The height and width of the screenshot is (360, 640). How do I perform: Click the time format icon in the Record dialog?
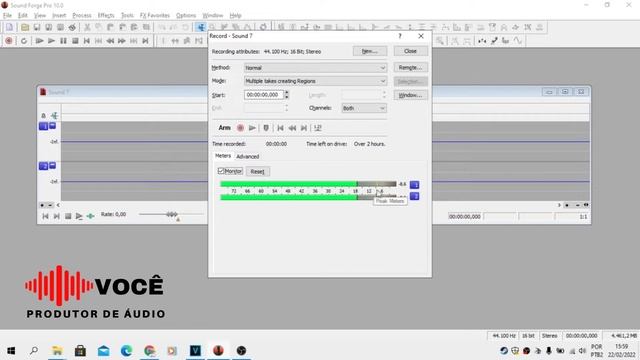click(318, 128)
